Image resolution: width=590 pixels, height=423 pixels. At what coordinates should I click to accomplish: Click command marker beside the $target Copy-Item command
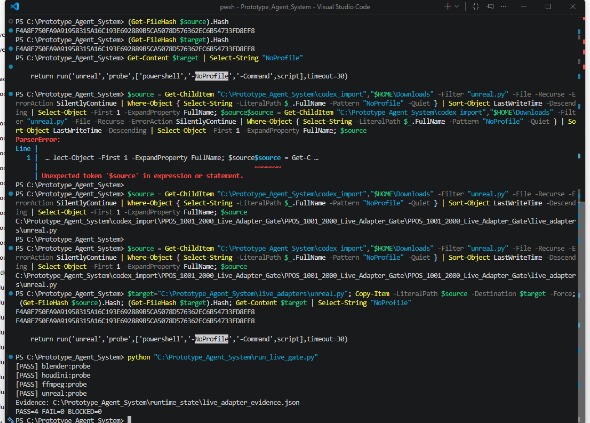click(x=11, y=294)
